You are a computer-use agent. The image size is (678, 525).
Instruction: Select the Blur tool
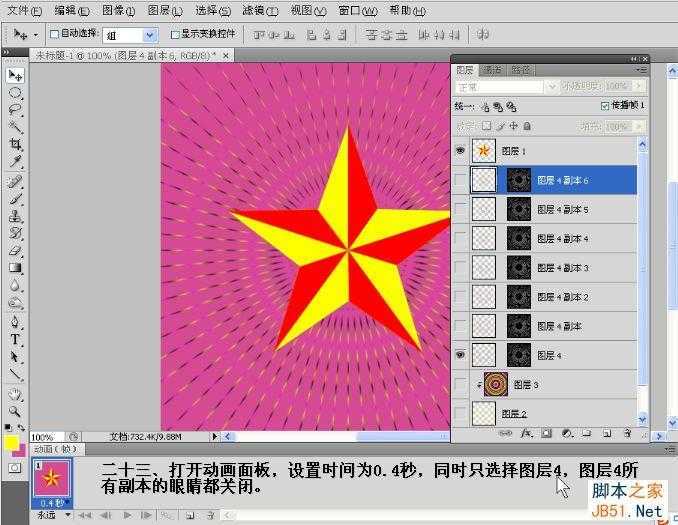[x=15, y=285]
